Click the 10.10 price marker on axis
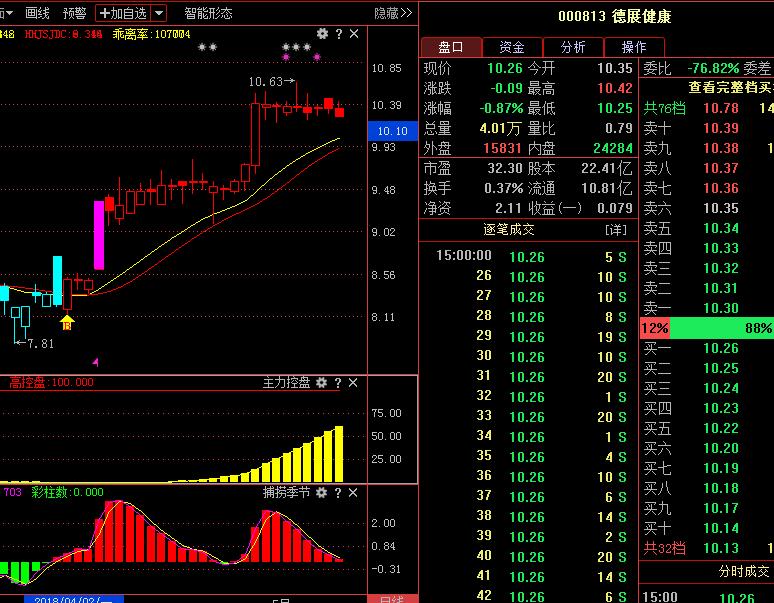Viewport: 774px width, 603px height. pyautogui.click(x=392, y=131)
